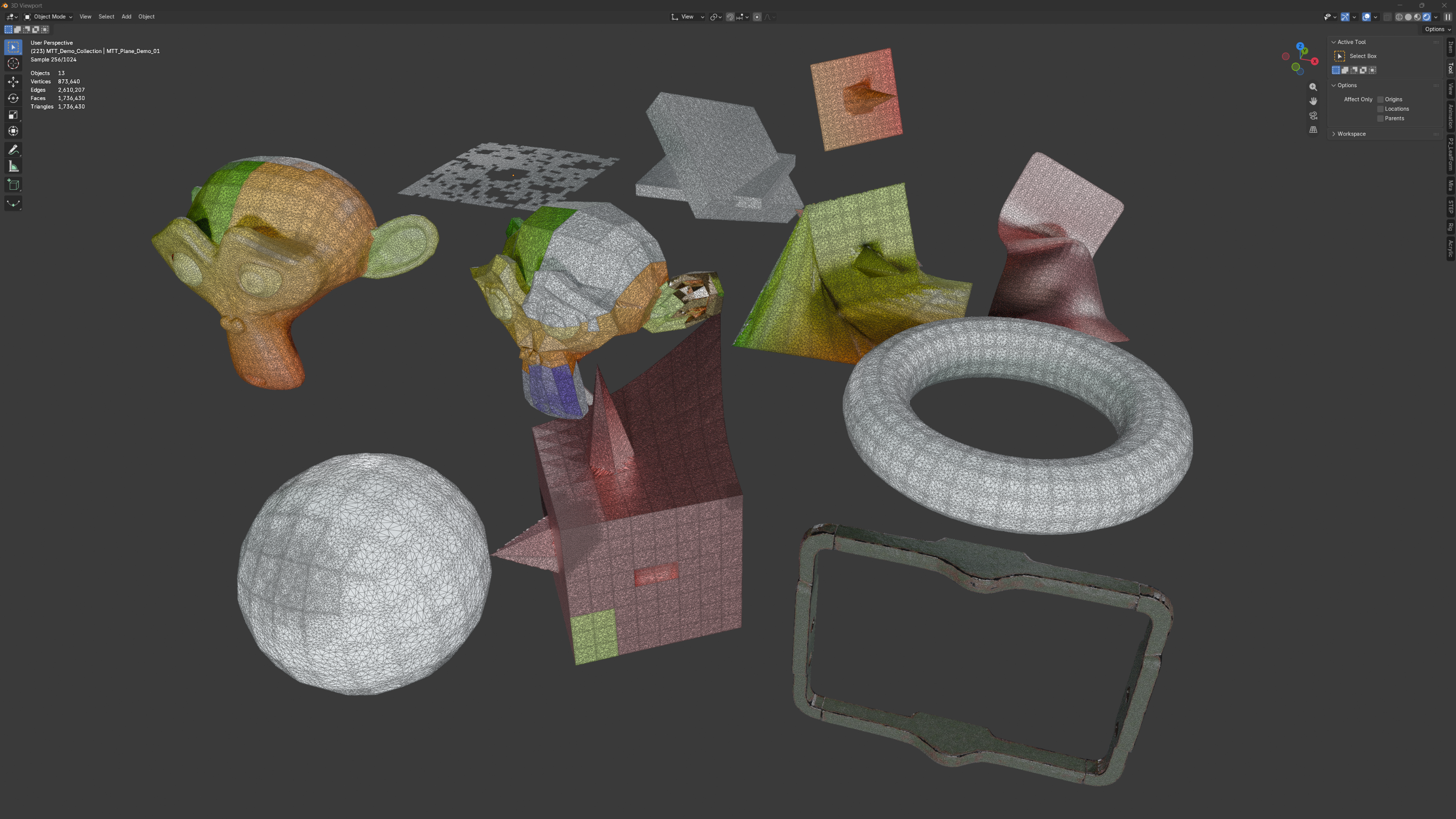This screenshot has width=1456, height=819.
Task: Toggle show gizmo button in header
Action: click(x=1345, y=17)
